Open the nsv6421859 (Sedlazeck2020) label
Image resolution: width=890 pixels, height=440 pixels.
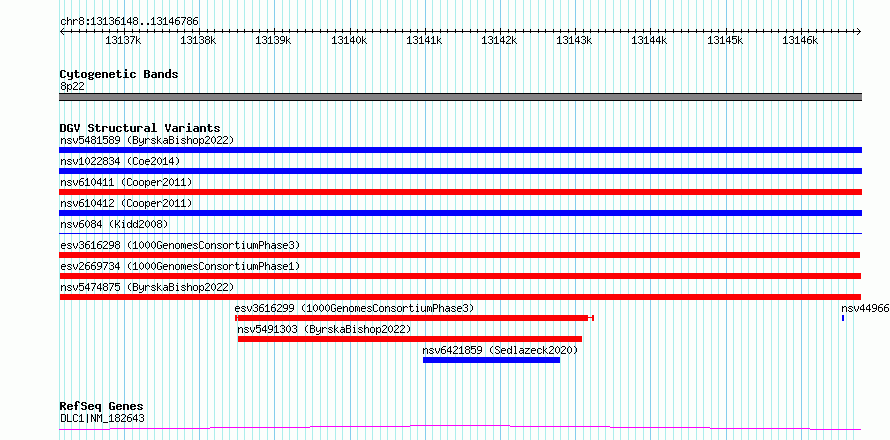pyautogui.click(x=500, y=350)
